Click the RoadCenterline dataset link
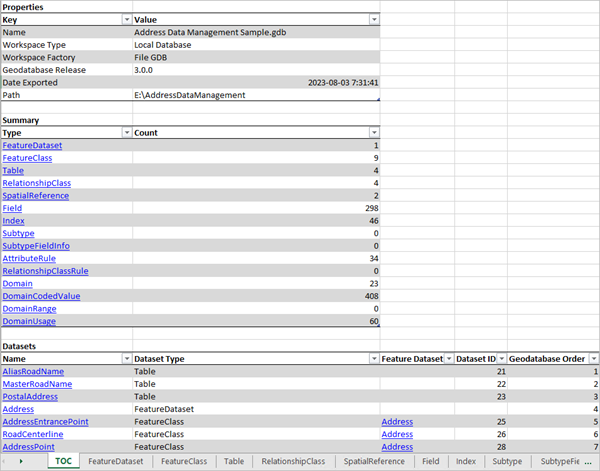 pyautogui.click(x=33, y=434)
